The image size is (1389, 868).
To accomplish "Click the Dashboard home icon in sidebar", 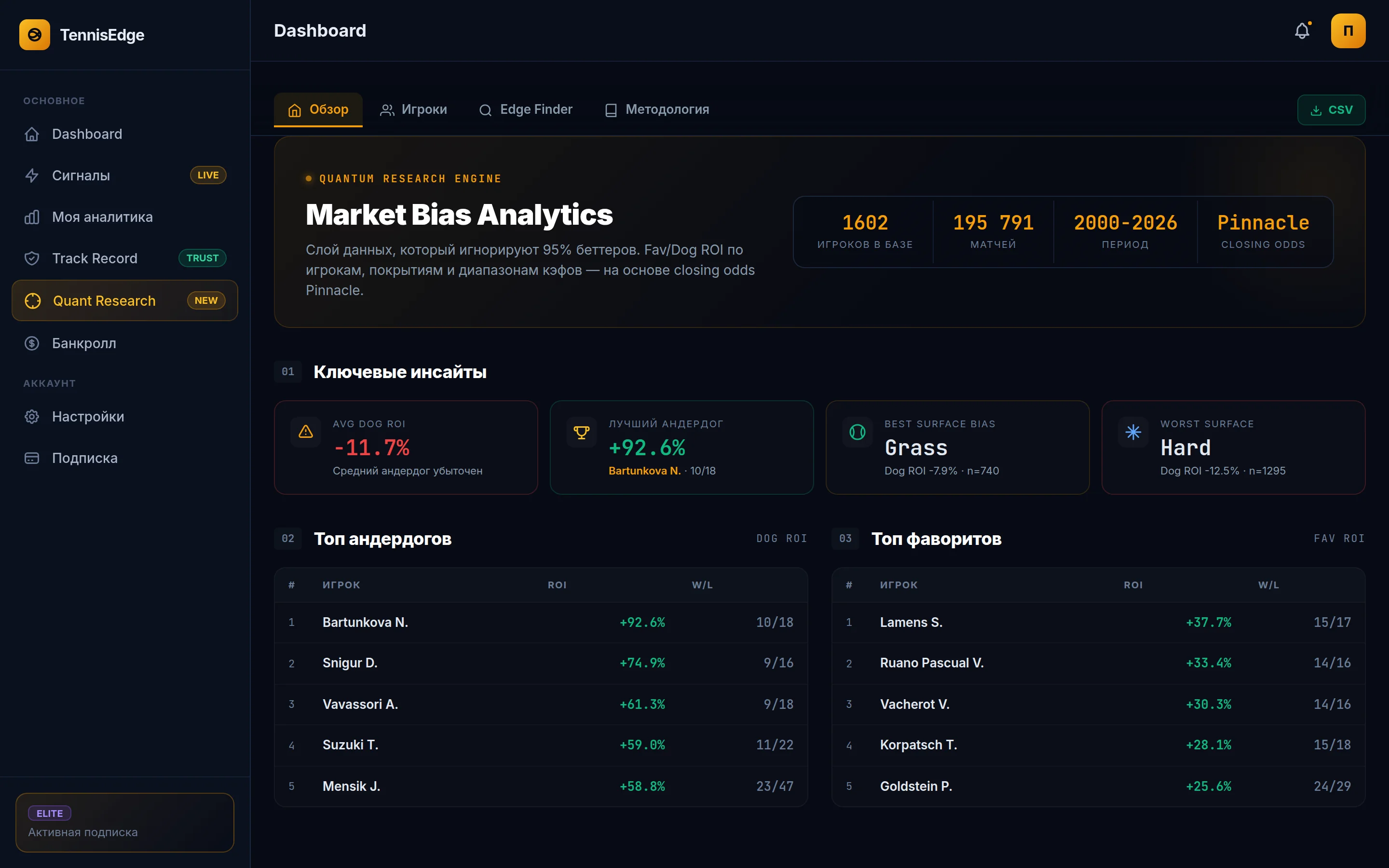I will 32,134.
